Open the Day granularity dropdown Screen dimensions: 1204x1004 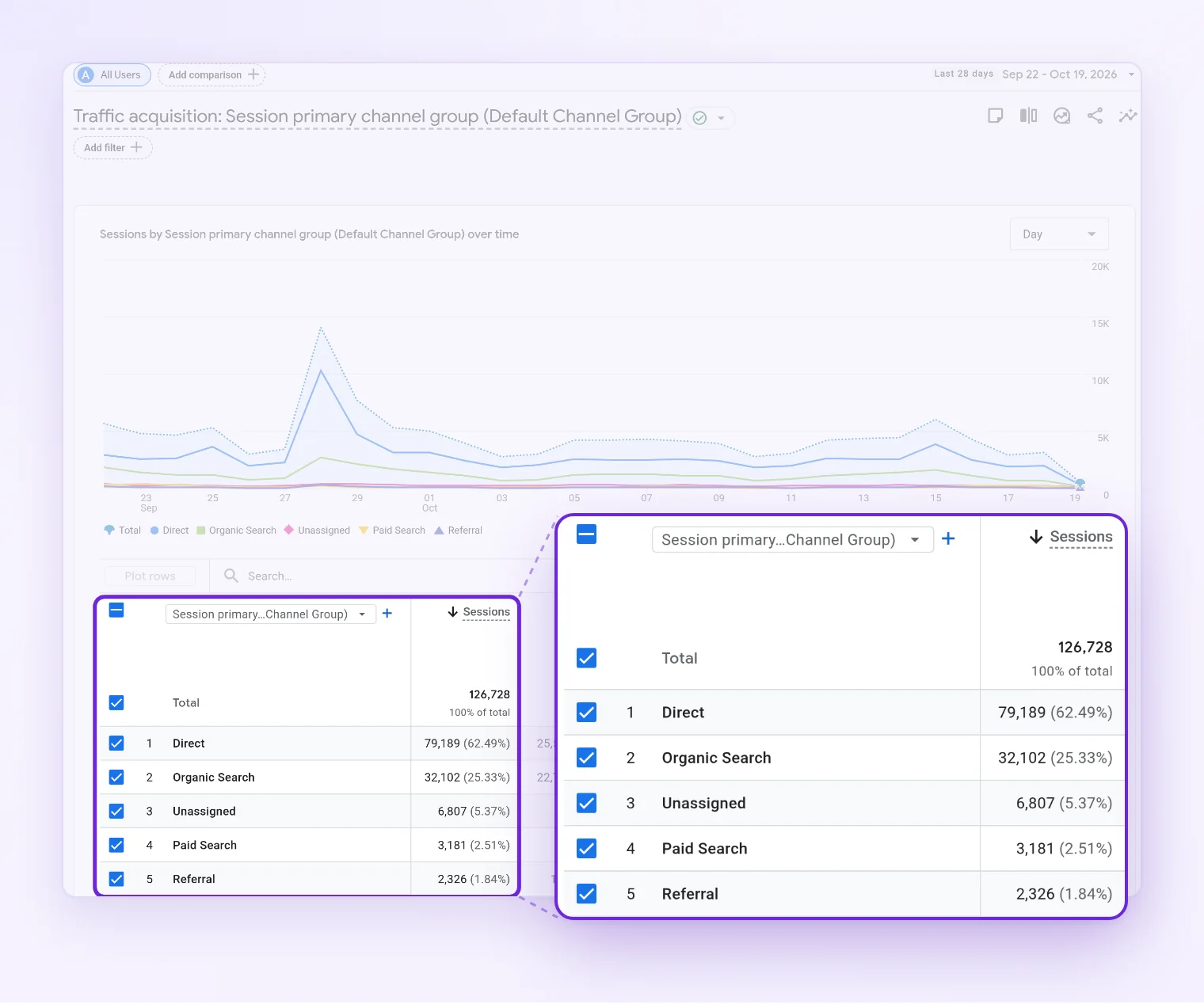pyautogui.click(x=1059, y=234)
